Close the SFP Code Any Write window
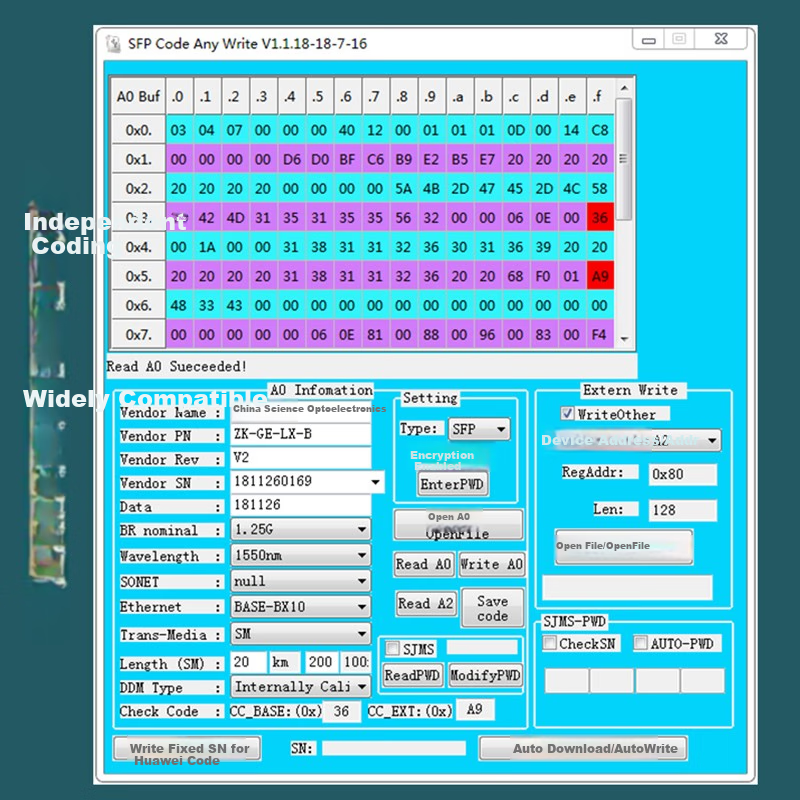The width and height of the screenshot is (800, 800). (721, 40)
